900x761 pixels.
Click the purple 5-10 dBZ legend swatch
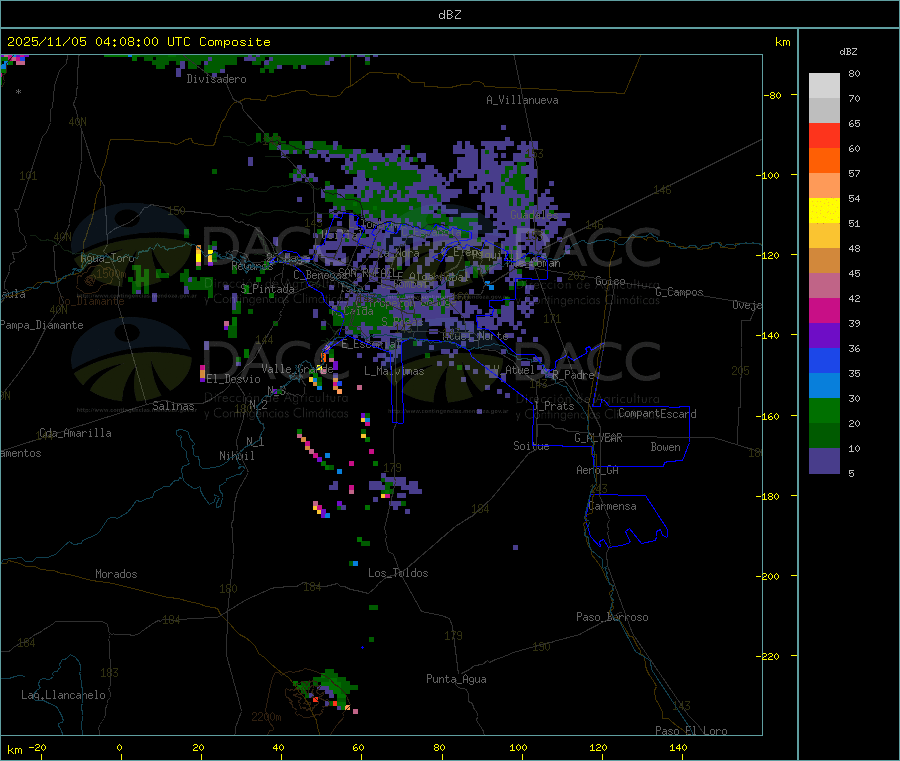(824, 461)
